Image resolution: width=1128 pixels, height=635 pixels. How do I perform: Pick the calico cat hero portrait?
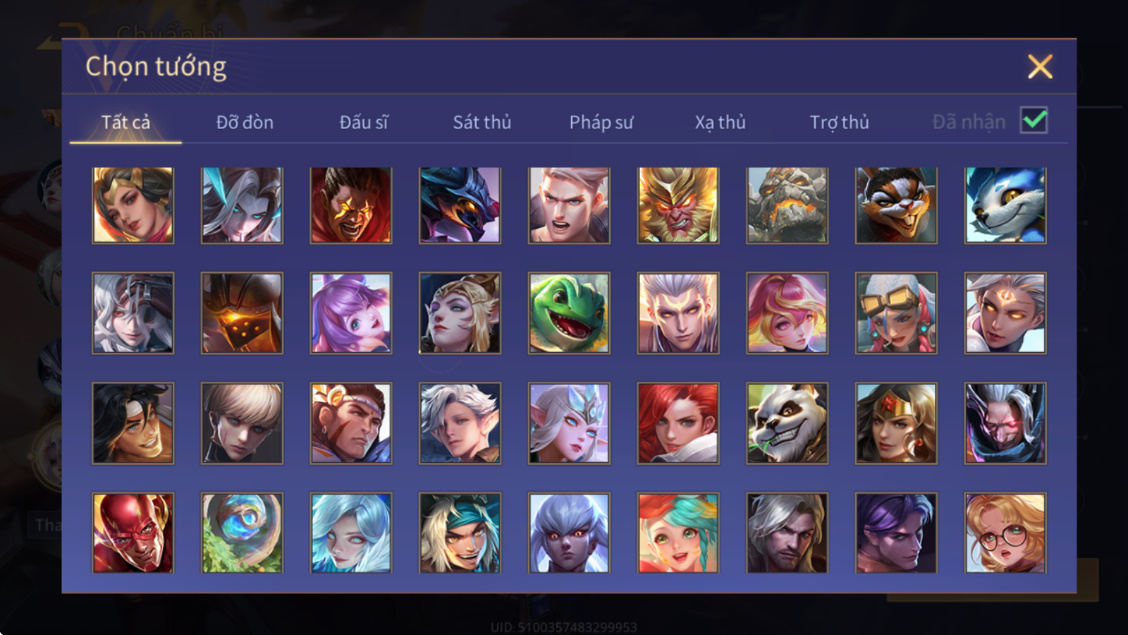pos(896,205)
